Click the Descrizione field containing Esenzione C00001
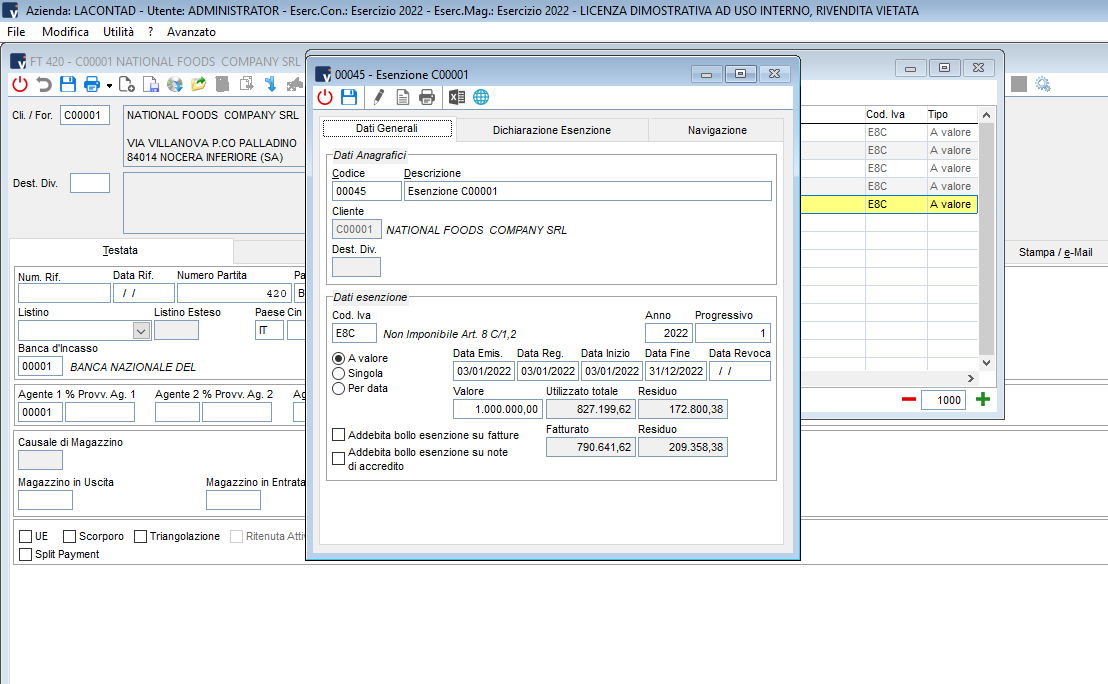 click(x=587, y=191)
